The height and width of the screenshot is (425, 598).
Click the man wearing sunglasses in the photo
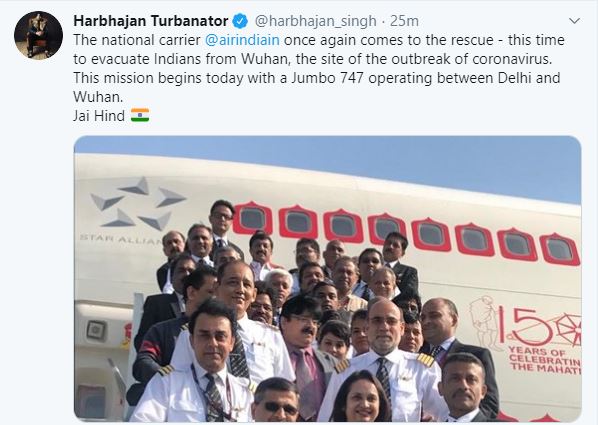[276, 401]
